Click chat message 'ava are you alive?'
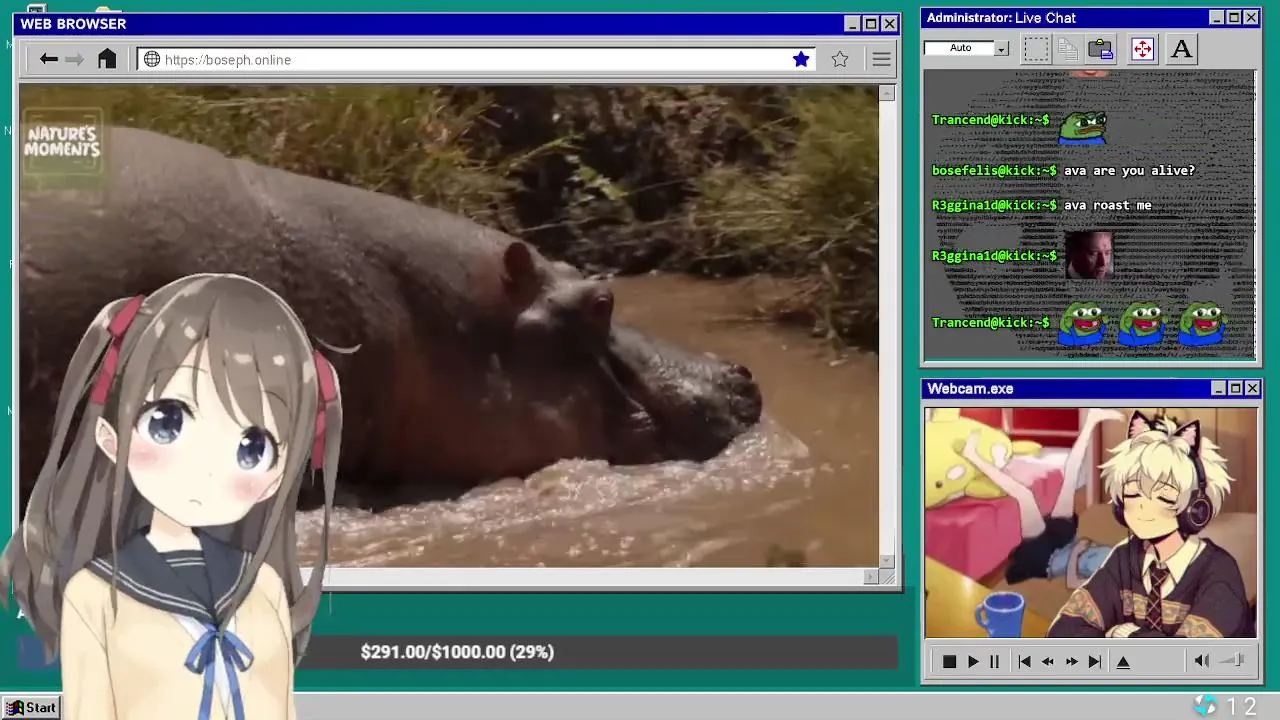The image size is (1280, 720). pos(1129,171)
